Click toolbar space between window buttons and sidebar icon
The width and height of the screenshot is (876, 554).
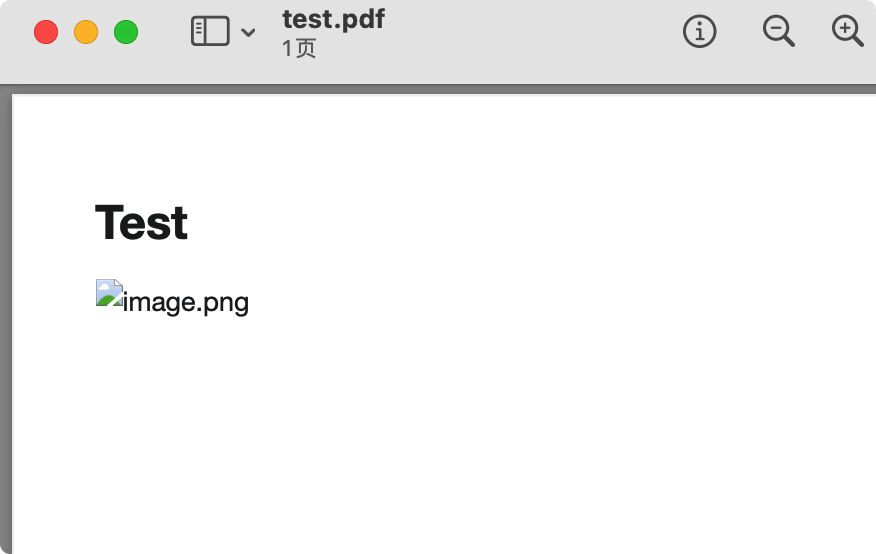click(x=164, y=32)
